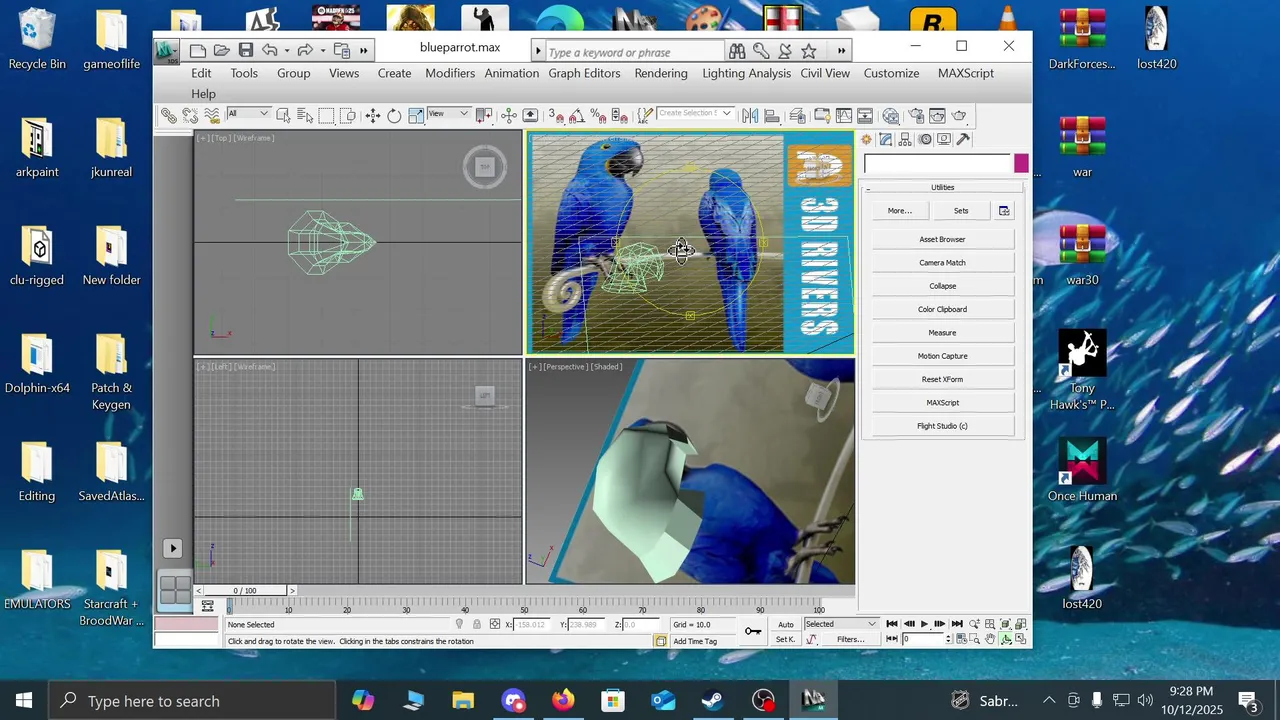The height and width of the screenshot is (720, 1280).
Task: Switch to the Display panel tab
Action: pyautogui.click(x=943, y=139)
